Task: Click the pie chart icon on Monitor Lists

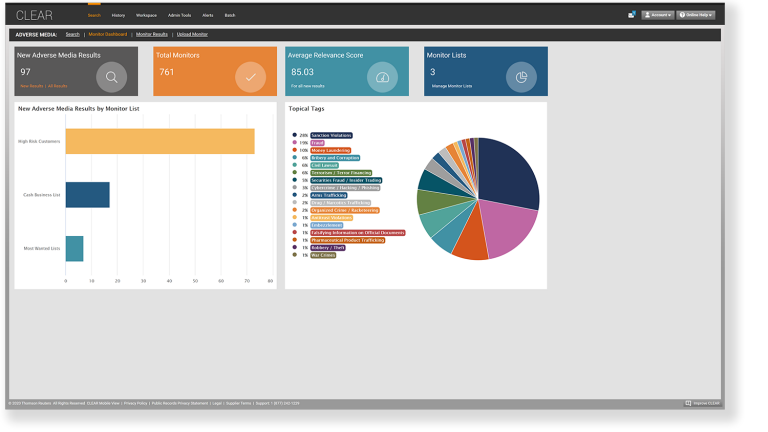Action: 521,77
